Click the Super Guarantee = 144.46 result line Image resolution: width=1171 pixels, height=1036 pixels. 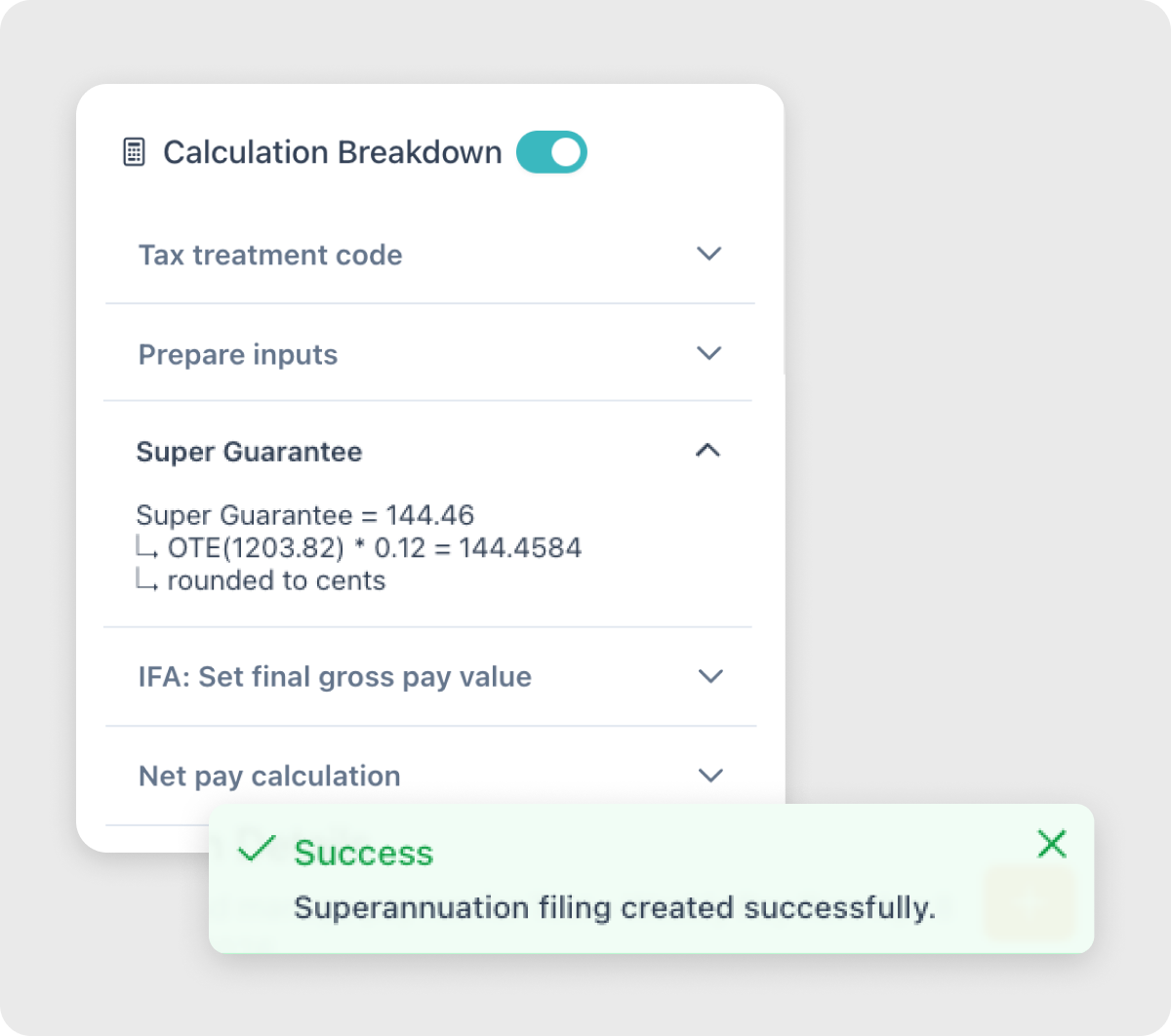coord(305,515)
